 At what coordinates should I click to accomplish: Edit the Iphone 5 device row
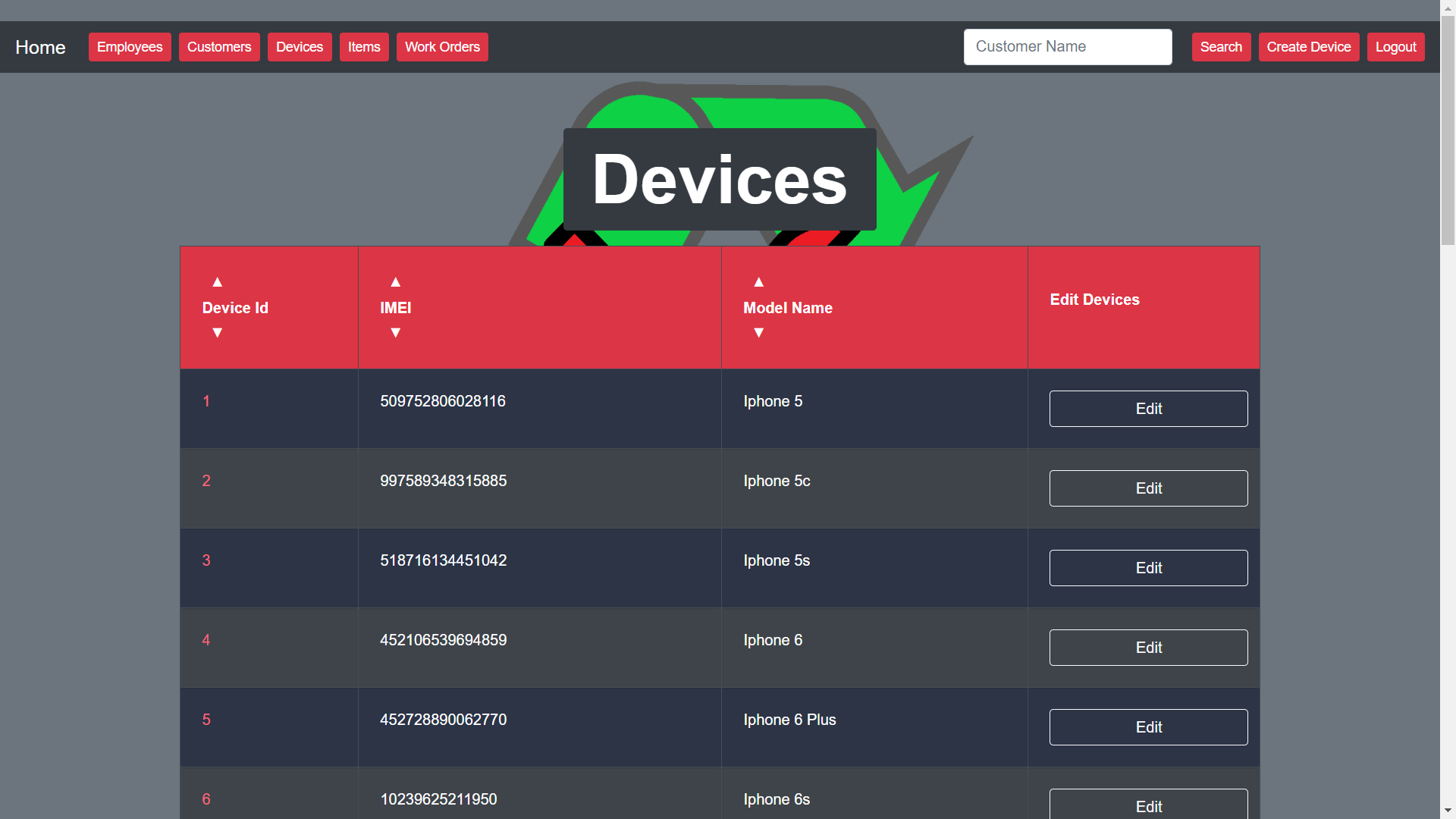tap(1148, 409)
